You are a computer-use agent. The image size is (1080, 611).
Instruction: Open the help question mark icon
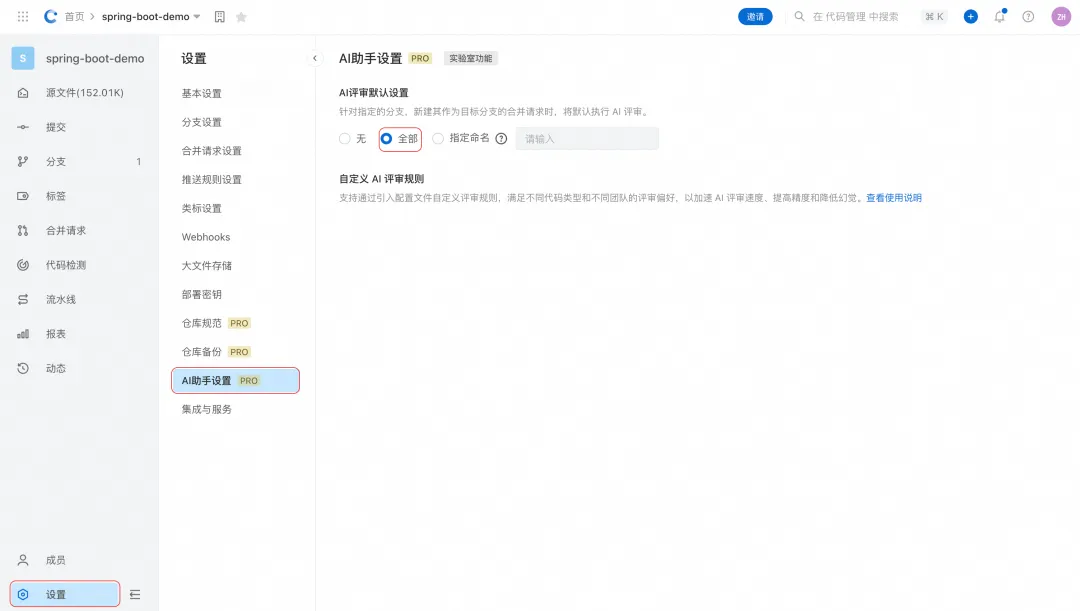pos(1028,17)
